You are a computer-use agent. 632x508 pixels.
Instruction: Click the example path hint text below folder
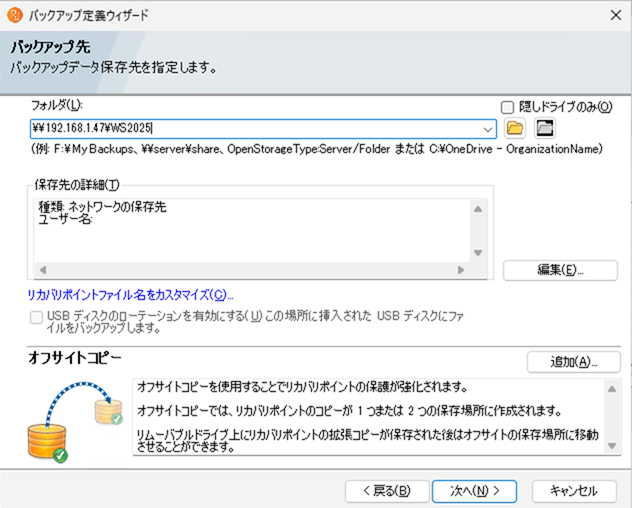coord(317,149)
